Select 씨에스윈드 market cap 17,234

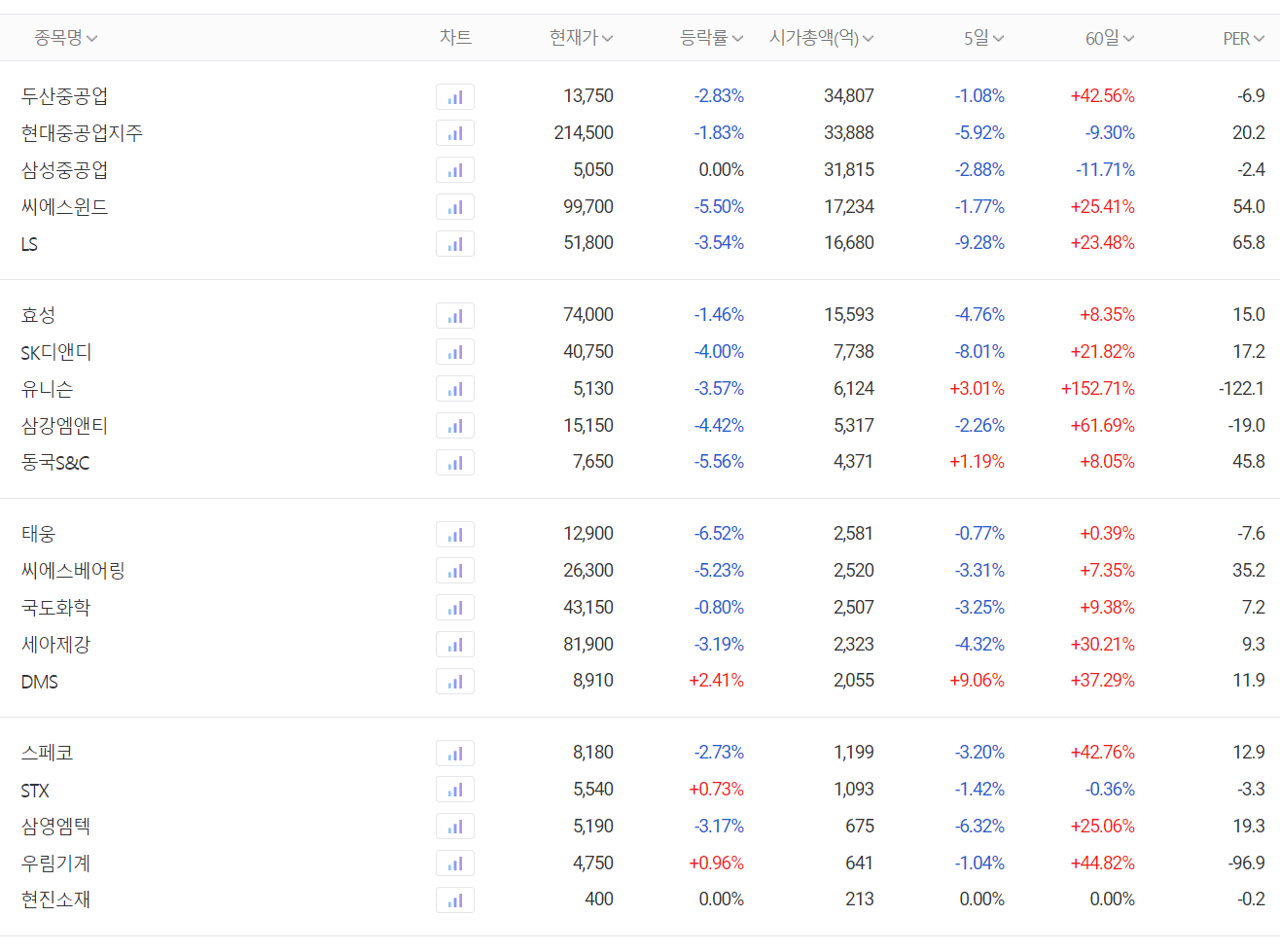click(x=849, y=207)
